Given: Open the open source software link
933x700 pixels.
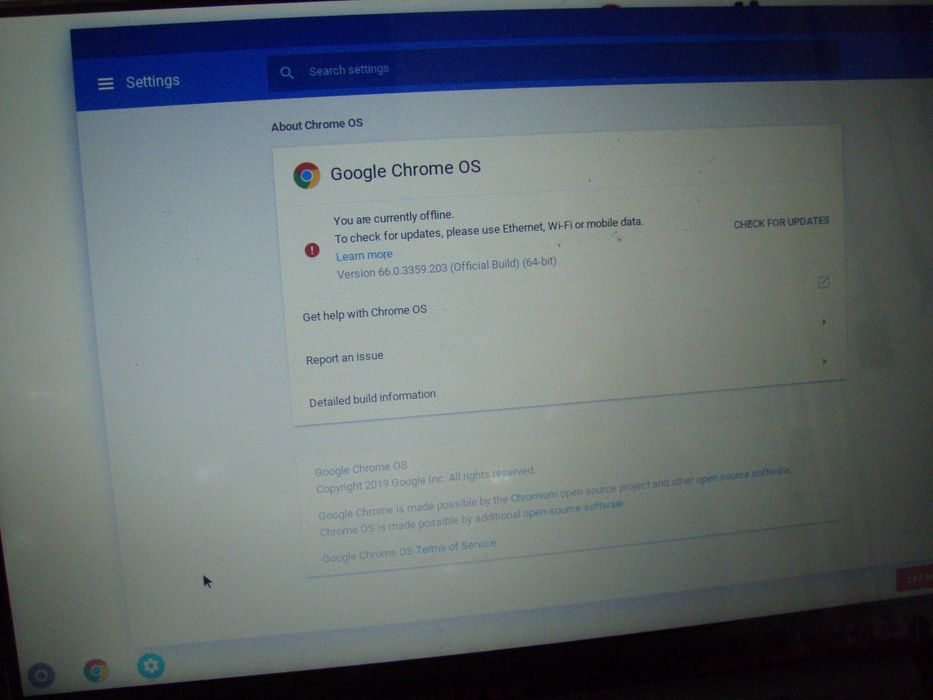Looking at the screenshot, I should tap(743, 475).
